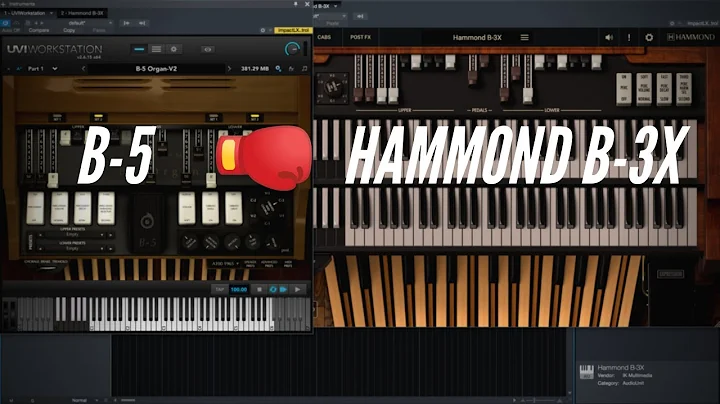Start playback in UVI Workstation transport
720x404 pixels.
tap(298, 289)
